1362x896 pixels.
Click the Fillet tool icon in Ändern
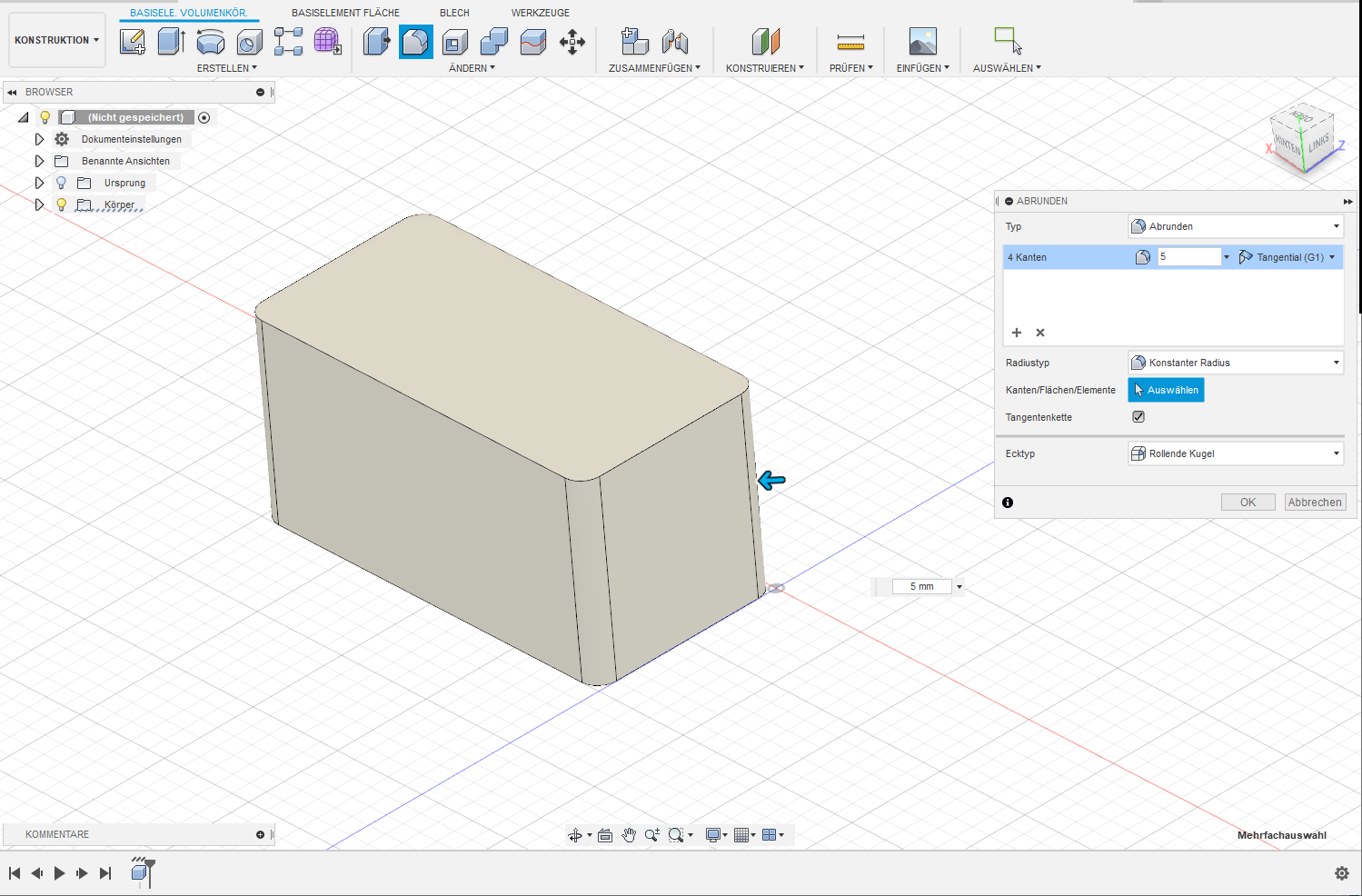coord(416,42)
